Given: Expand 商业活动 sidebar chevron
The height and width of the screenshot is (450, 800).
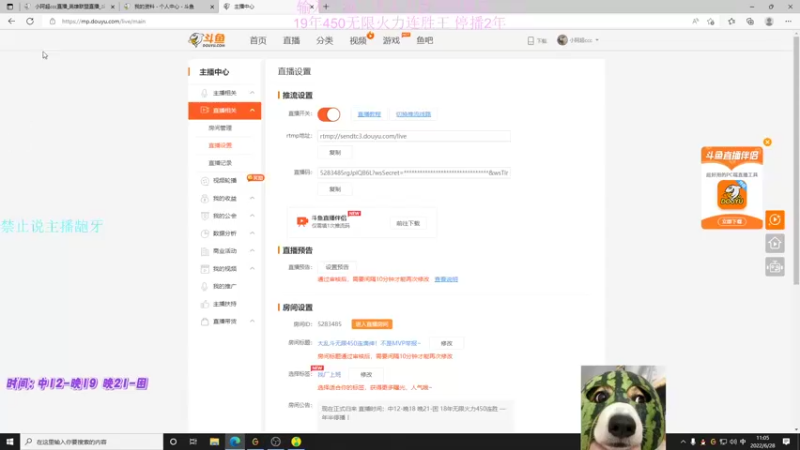Looking at the screenshot, I should click(252, 251).
